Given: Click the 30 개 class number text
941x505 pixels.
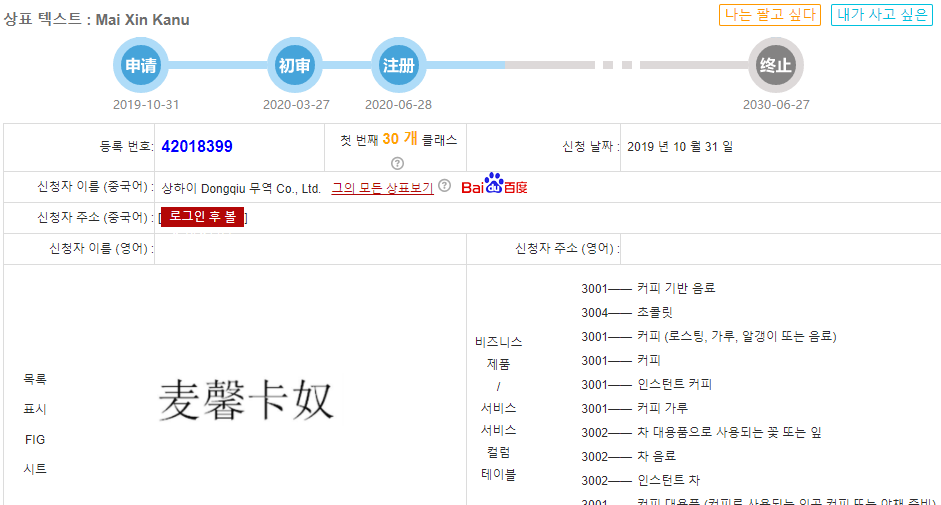Looking at the screenshot, I should (x=400, y=139).
